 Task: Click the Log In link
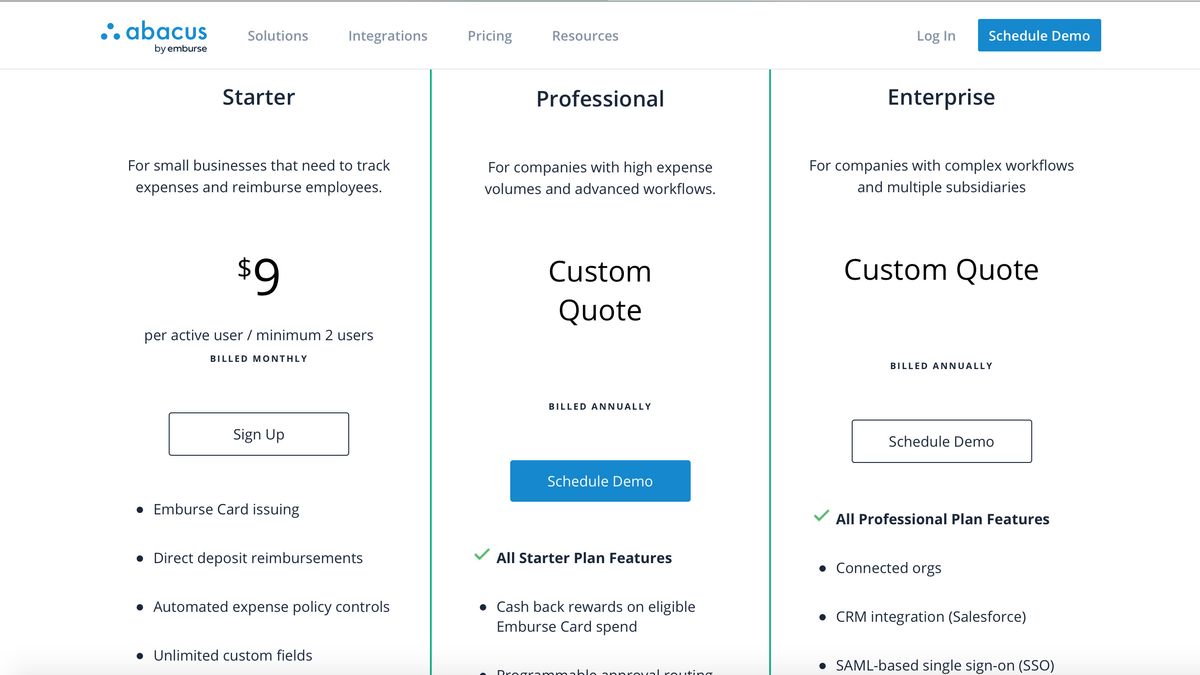tap(935, 36)
